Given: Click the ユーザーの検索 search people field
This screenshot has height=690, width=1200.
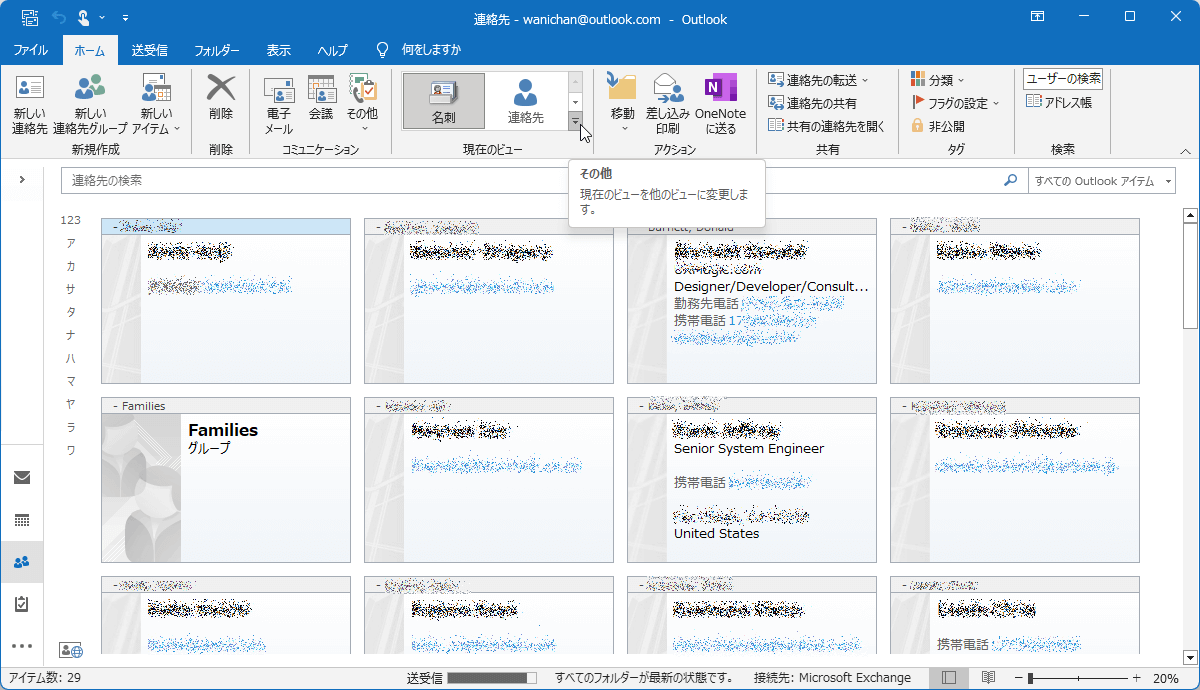Looking at the screenshot, I should (x=1063, y=79).
